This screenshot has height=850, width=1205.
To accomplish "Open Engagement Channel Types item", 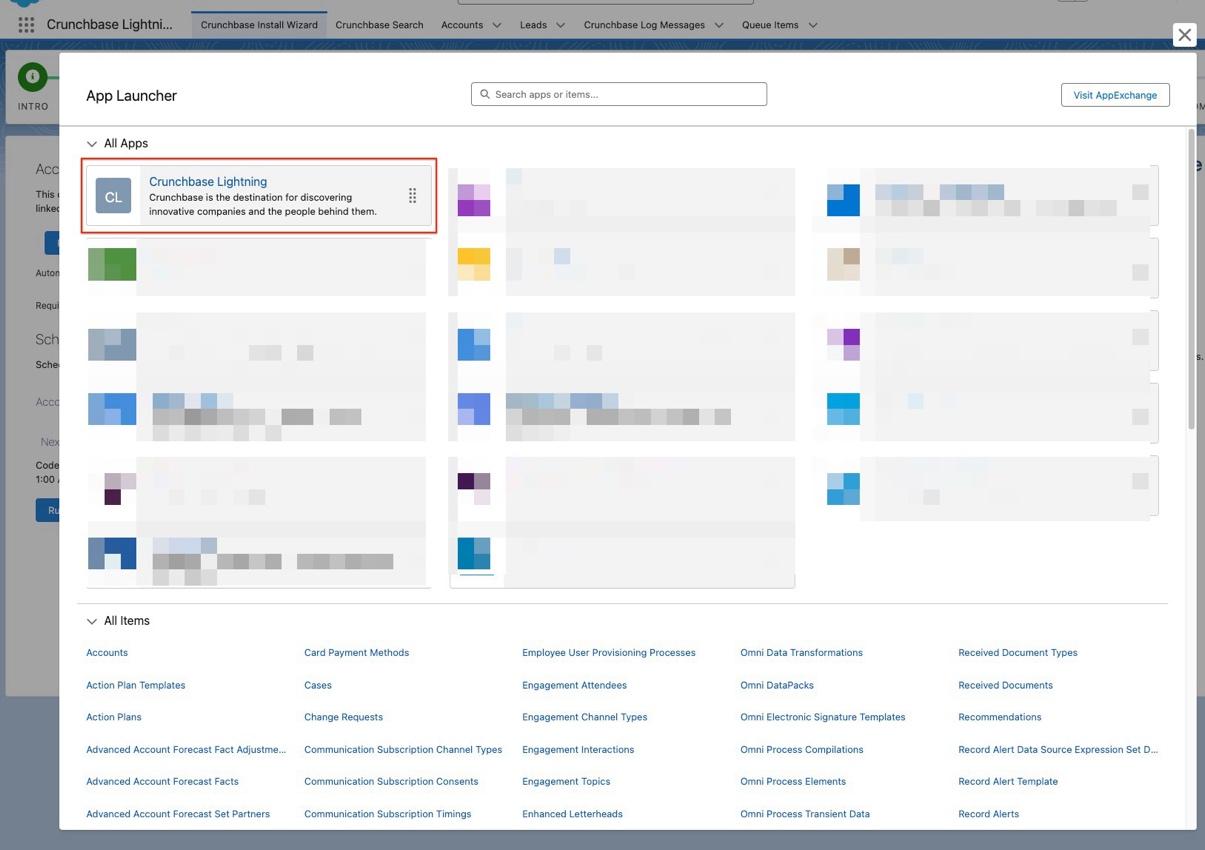I will click(585, 717).
